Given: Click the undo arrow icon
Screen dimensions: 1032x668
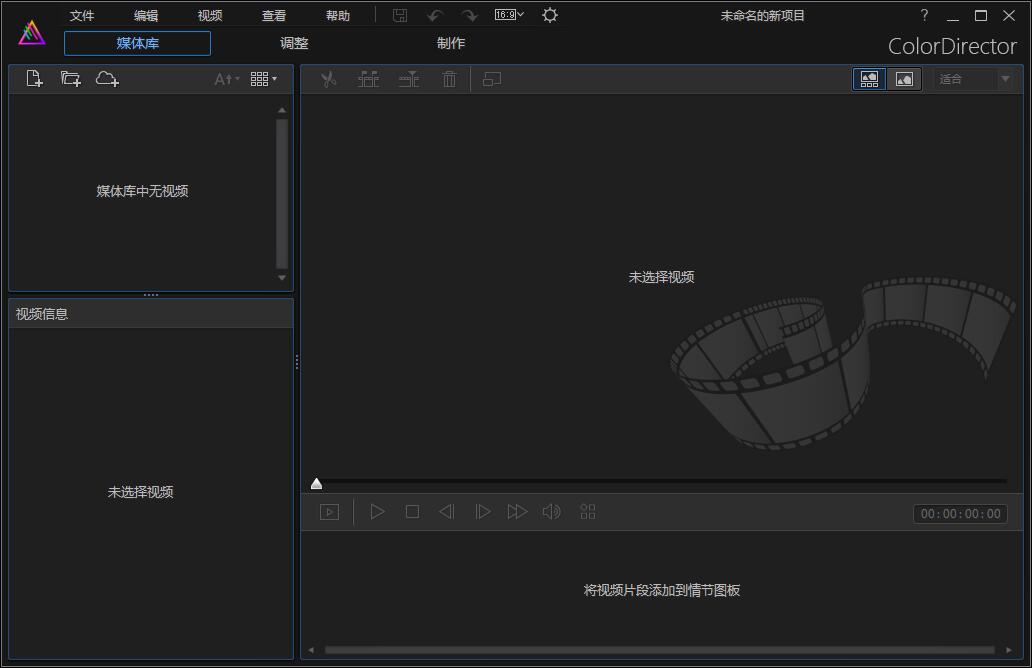Looking at the screenshot, I should click(x=434, y=15).
